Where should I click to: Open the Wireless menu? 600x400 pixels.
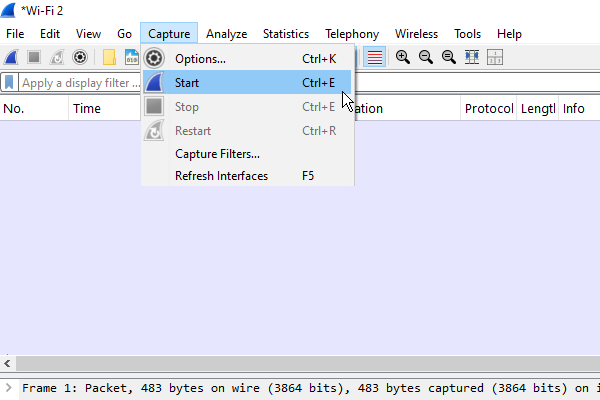tap(416, 34)
